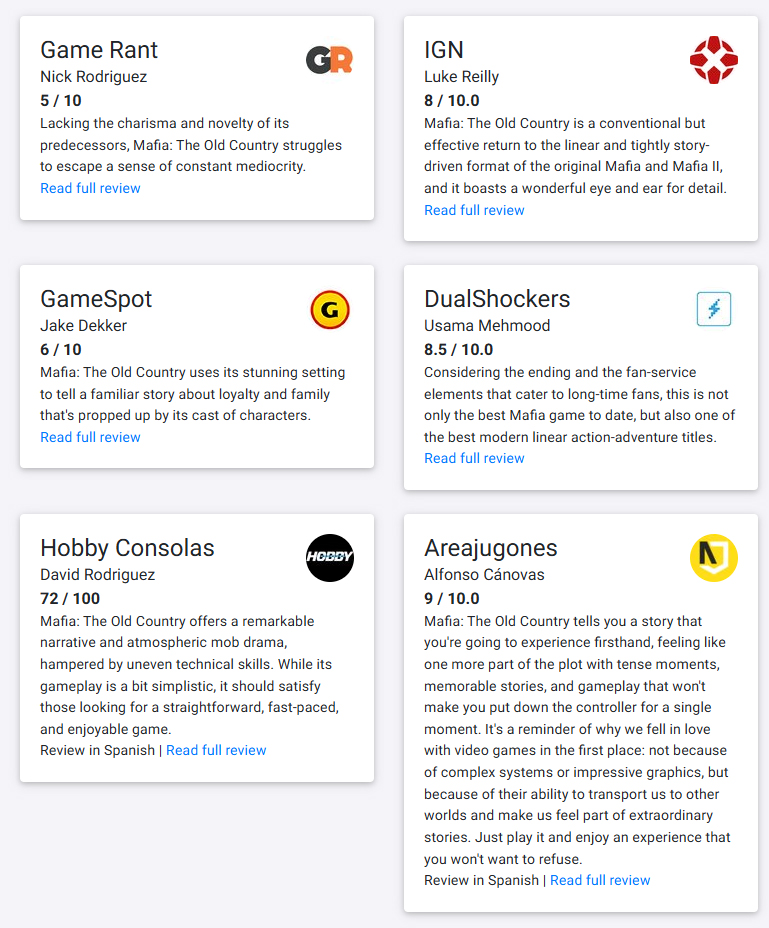Click the Game Rant GR logo icon
This screenshot has height=928, width=769.
pyautogui.click(x=329, y=61)
